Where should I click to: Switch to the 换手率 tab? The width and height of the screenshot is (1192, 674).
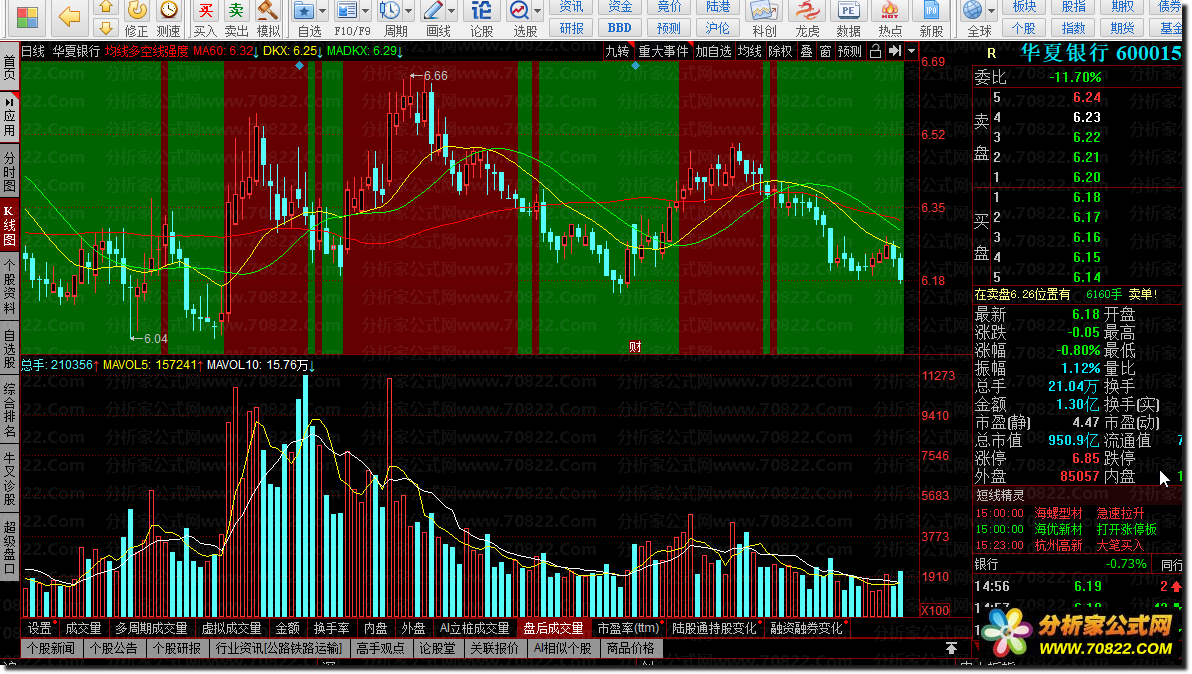[x=331, y=628]
